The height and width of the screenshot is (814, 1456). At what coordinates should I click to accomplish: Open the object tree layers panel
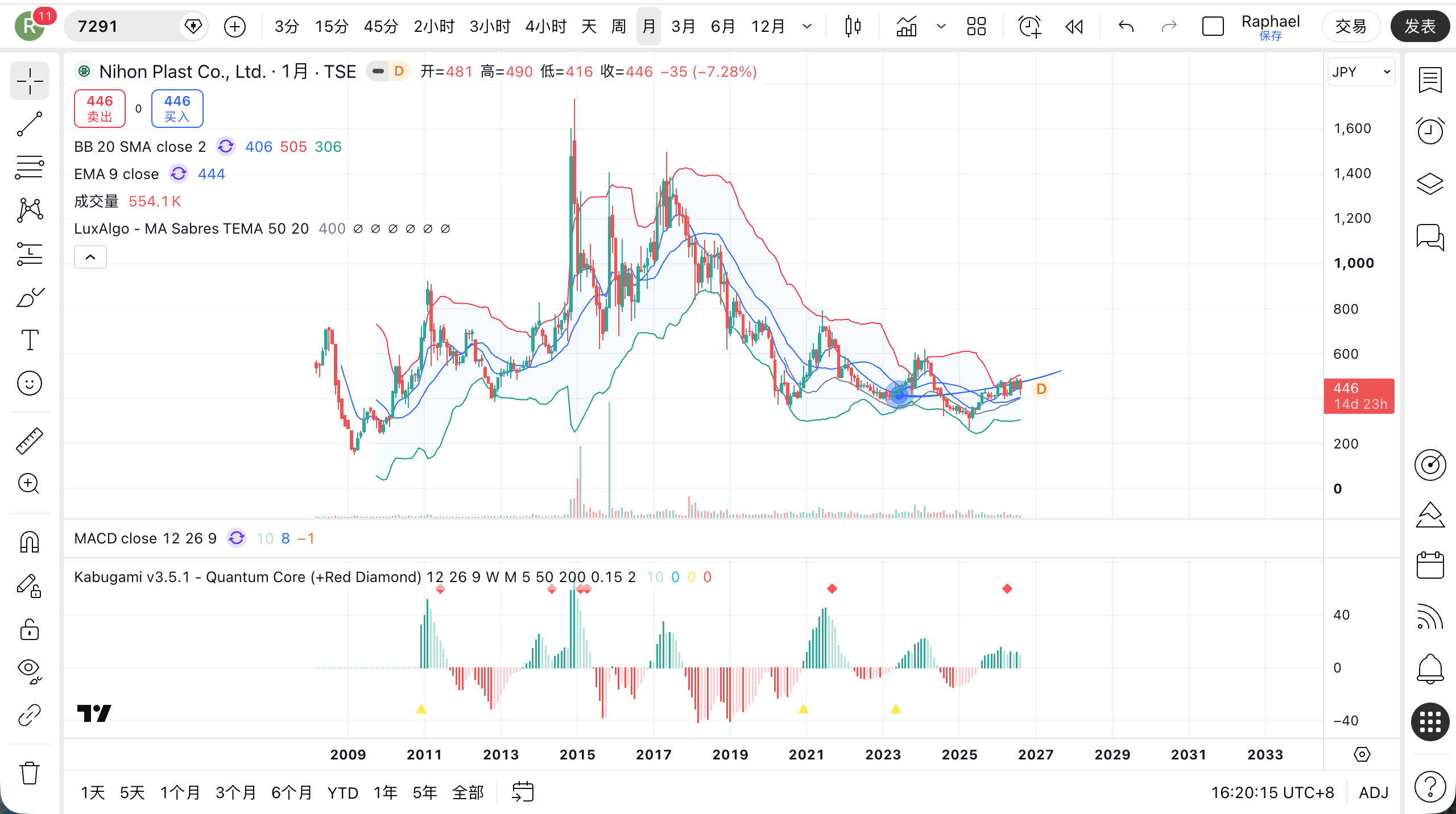(1430, 183)
